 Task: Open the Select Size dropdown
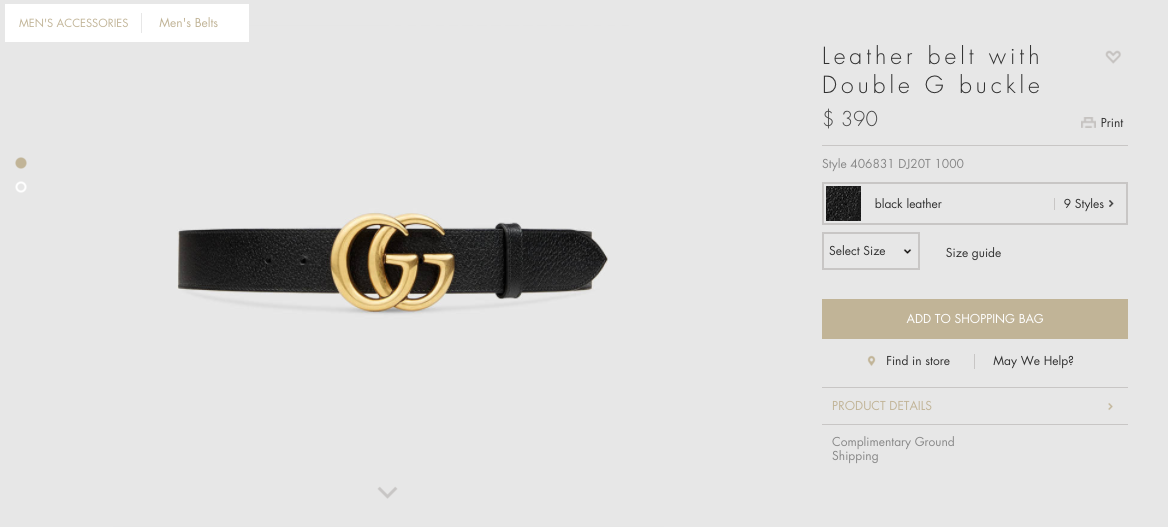[870, 251]
